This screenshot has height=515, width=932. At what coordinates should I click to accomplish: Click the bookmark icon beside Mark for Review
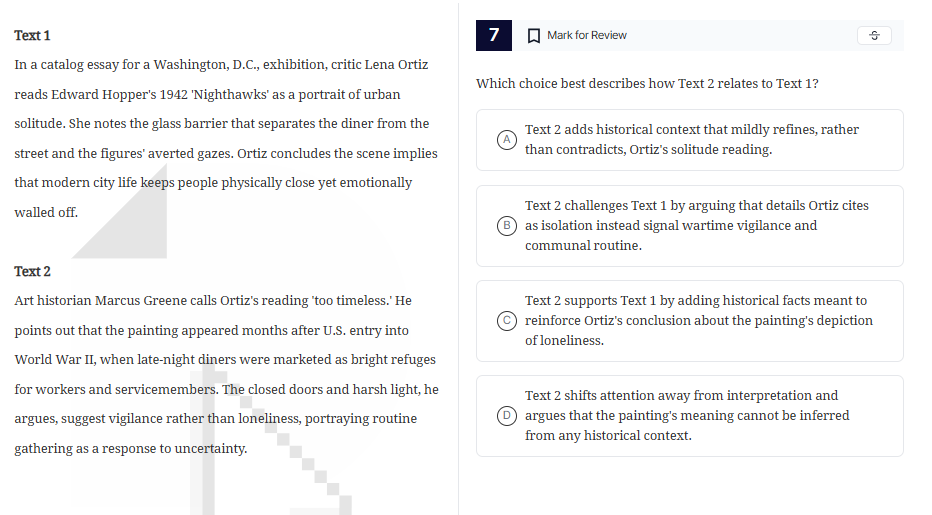pyautogui.click(x=534, y=36)
